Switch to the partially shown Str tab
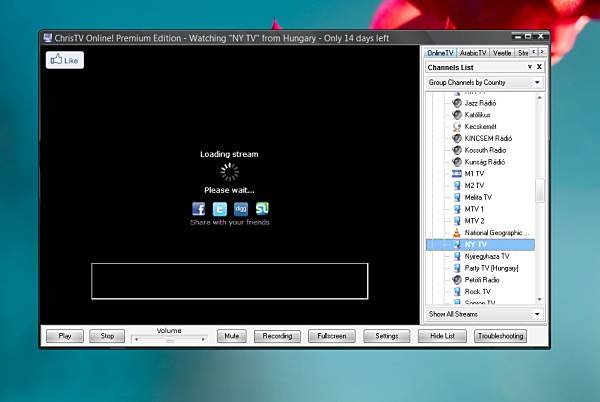Image resolution: width=600 pixels, height=402 pixels. point(523,53)
